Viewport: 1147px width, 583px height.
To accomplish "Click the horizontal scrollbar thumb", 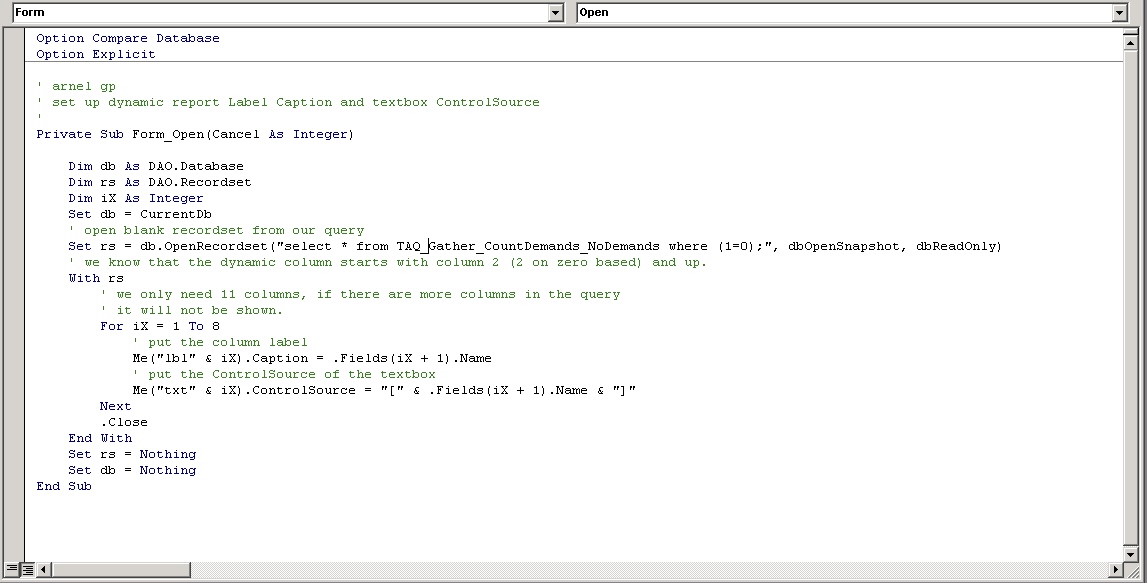I will 121,569.
